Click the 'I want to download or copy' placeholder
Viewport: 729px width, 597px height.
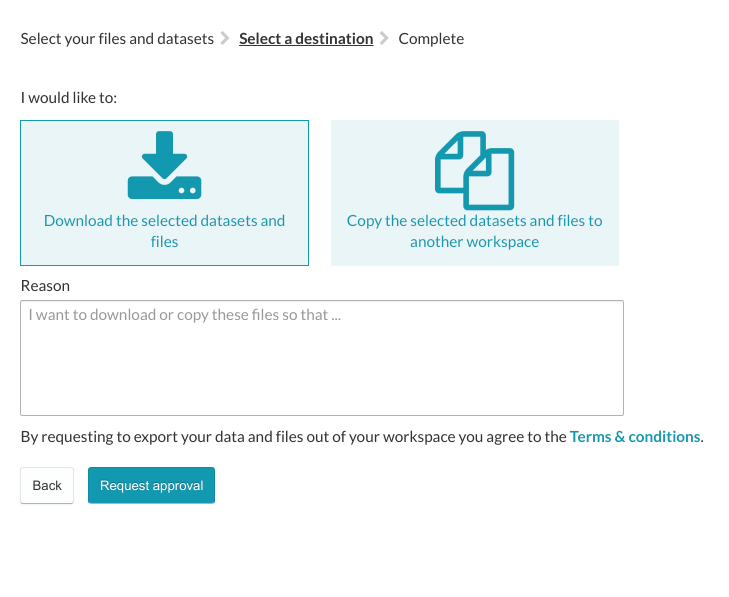click(x=185, y=315)
